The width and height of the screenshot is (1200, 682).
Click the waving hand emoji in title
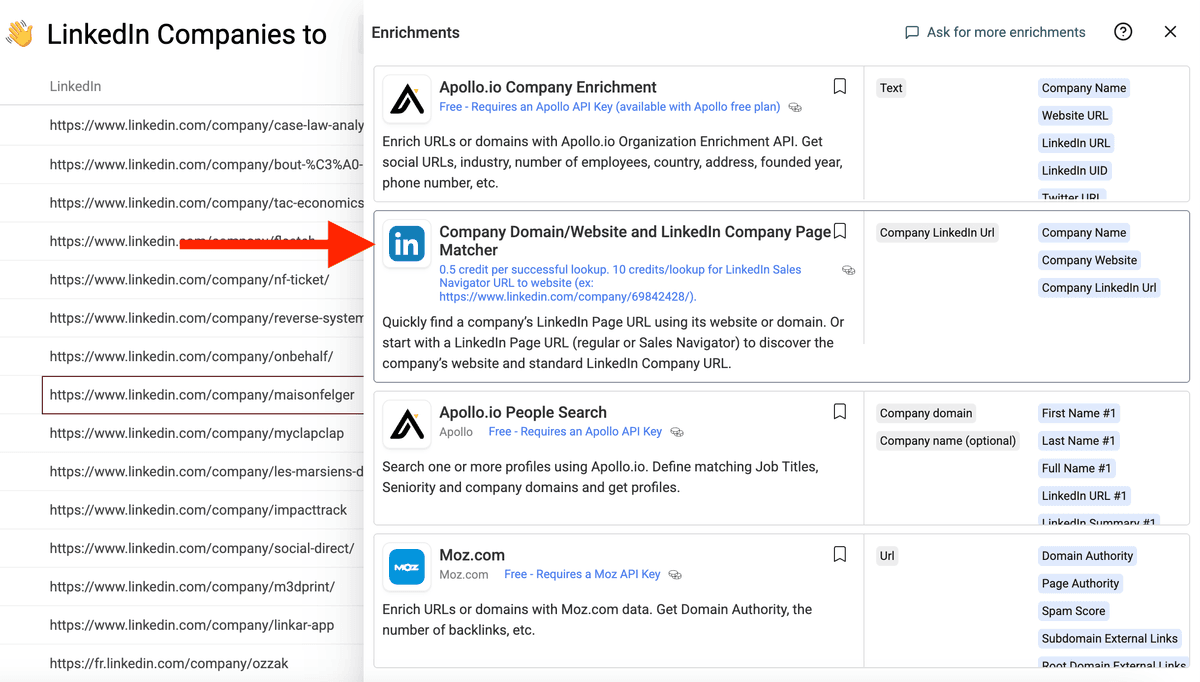[20, 34]
